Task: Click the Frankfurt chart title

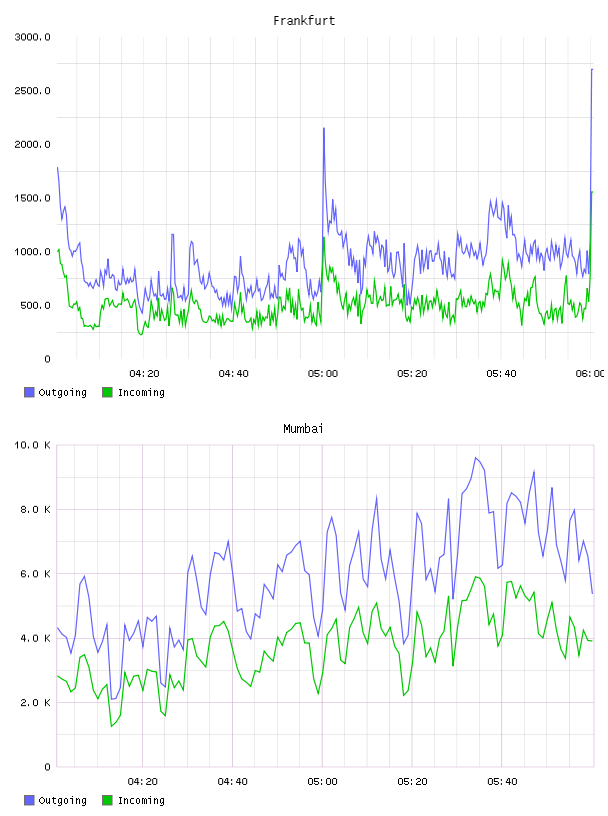Action: tap(304, 21)
